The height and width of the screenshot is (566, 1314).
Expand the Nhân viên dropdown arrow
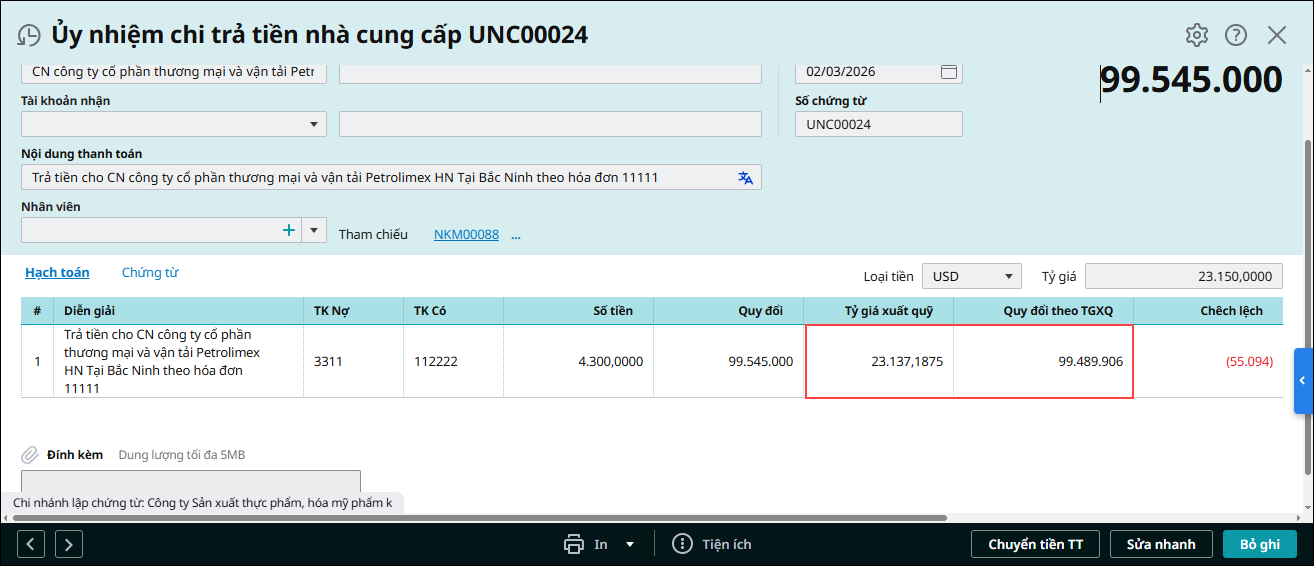point(314,230)
